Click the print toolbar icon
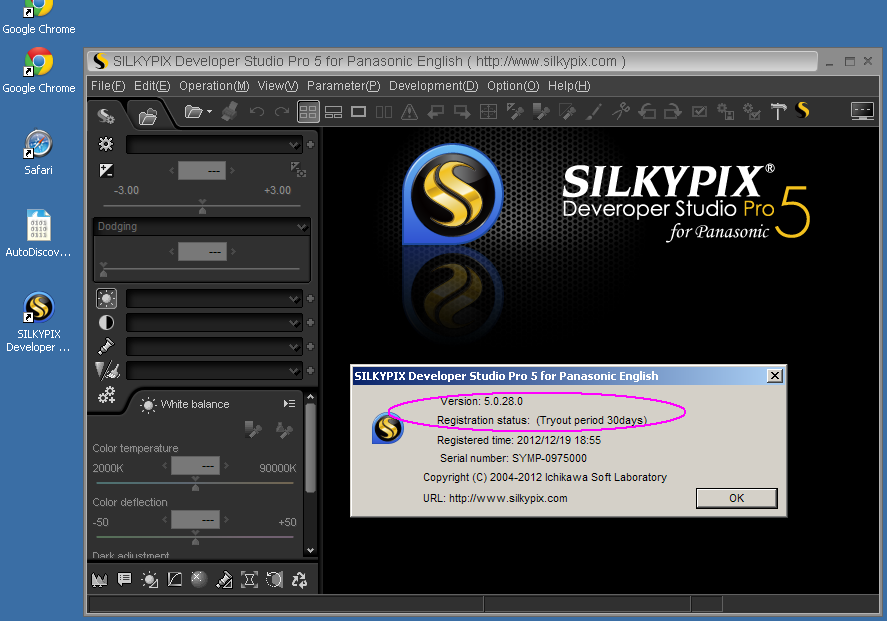The image size is (887, 621). pyautogui.click(x=229, y=111)
